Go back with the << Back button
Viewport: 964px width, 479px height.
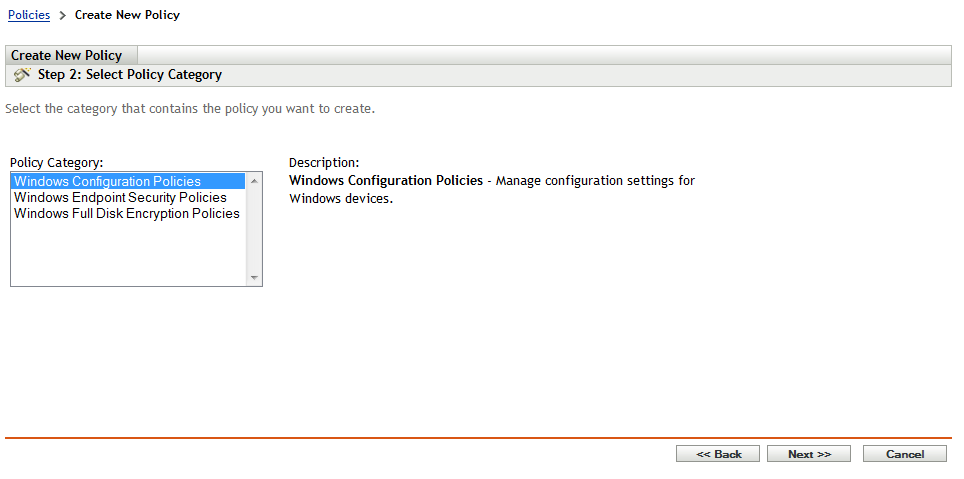tap(718, 454)
